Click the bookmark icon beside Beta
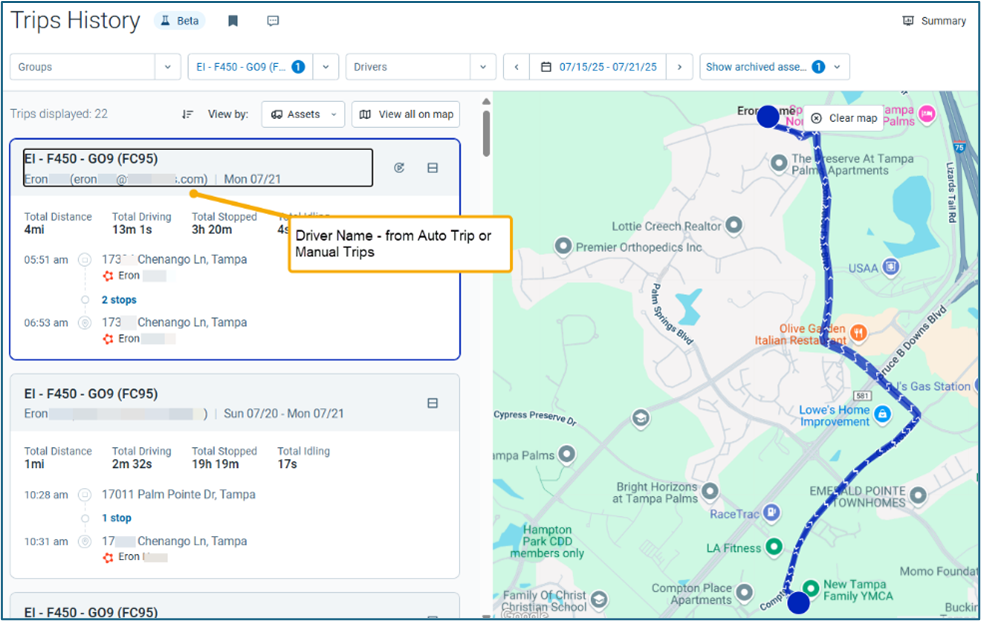 click(233, 21)
